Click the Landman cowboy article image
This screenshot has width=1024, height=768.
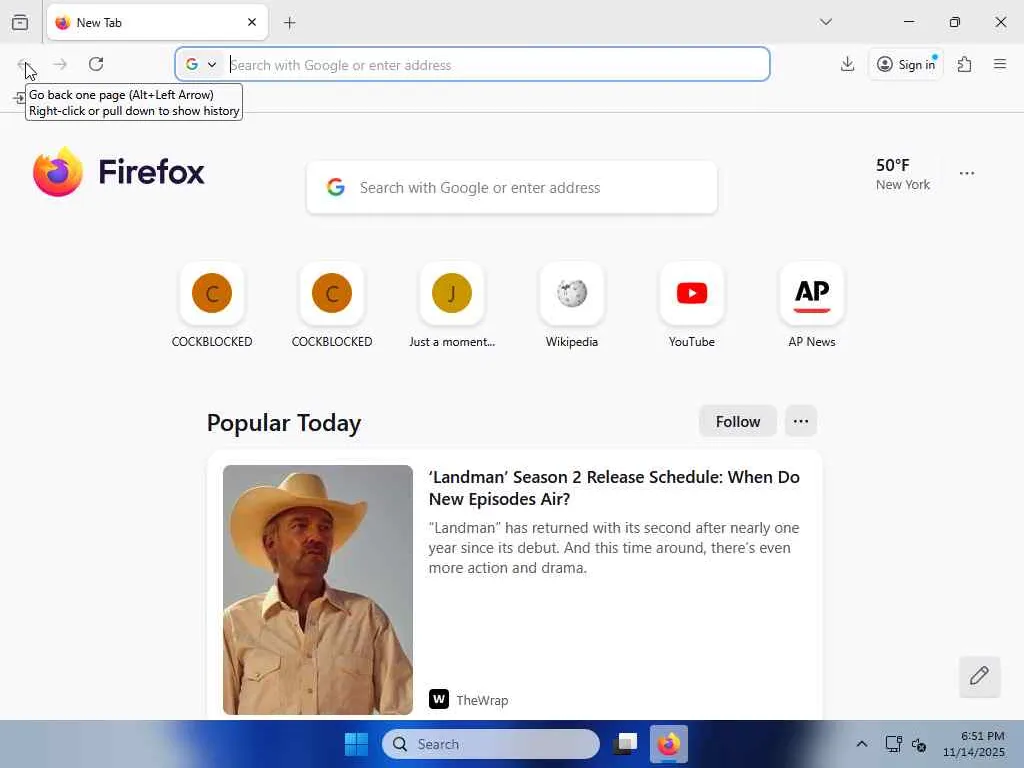coord(317,590)
